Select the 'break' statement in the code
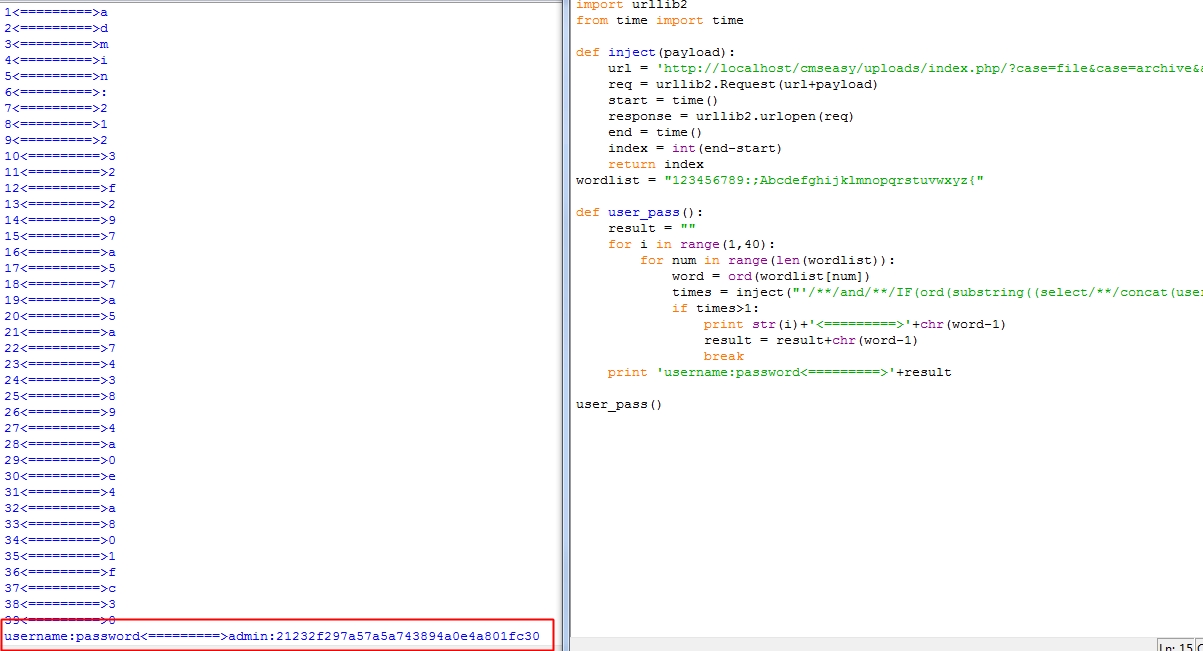The height and width of the screenshot is (651, 1203). tap(724, 356)
